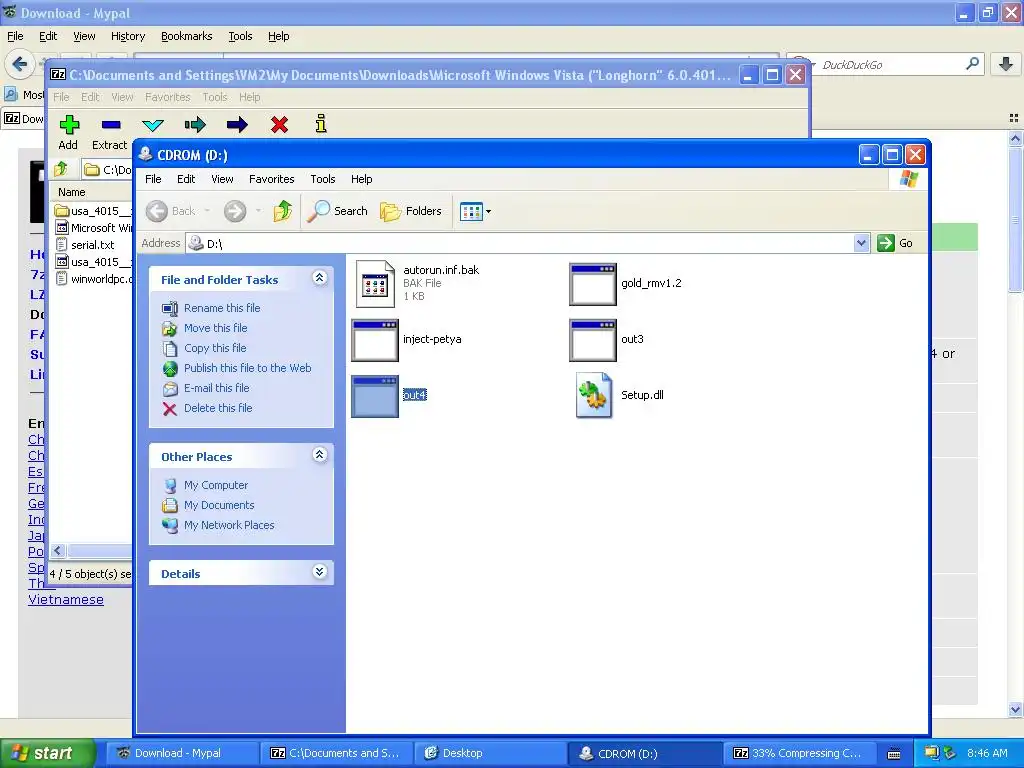
Task: Click the Mypal browser back arrow
Action: tap(20, 64)
